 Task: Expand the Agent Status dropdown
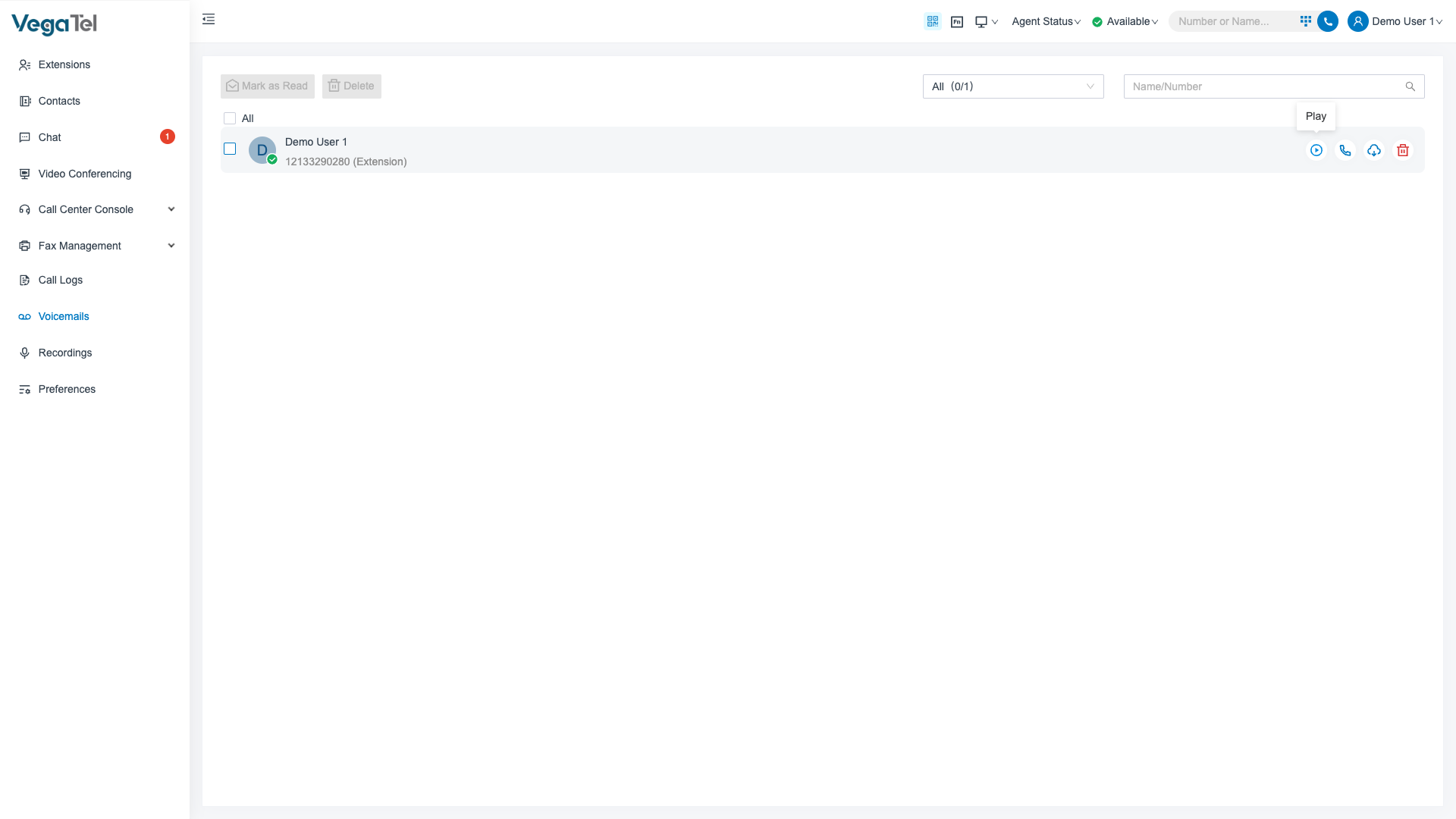pos(1046,21)
